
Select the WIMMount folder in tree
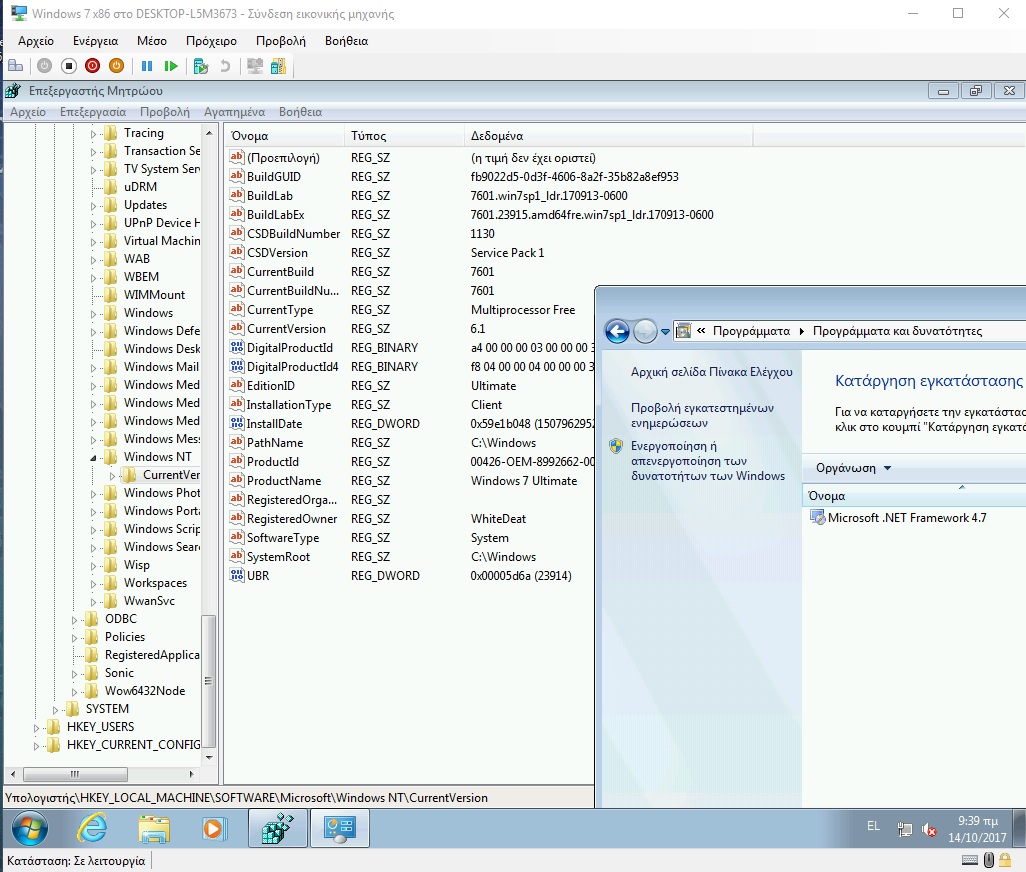tap(154, 294)
